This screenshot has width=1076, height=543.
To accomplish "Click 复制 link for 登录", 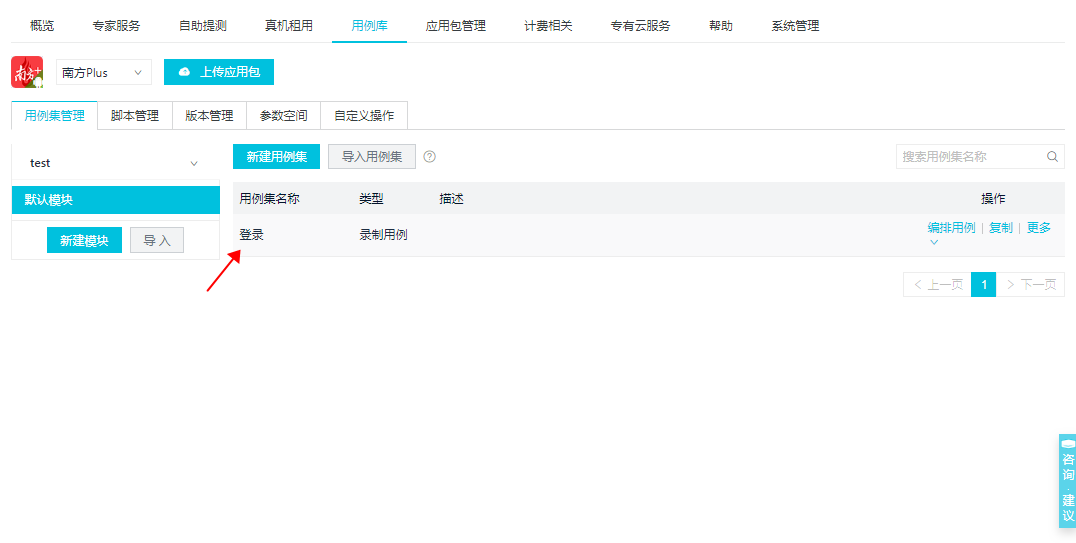I will click(1001, 228).
